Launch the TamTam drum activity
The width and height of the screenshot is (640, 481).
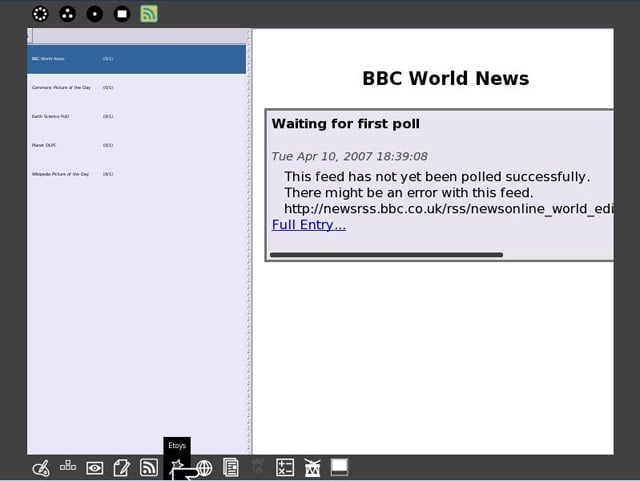(x=312, y=468)
